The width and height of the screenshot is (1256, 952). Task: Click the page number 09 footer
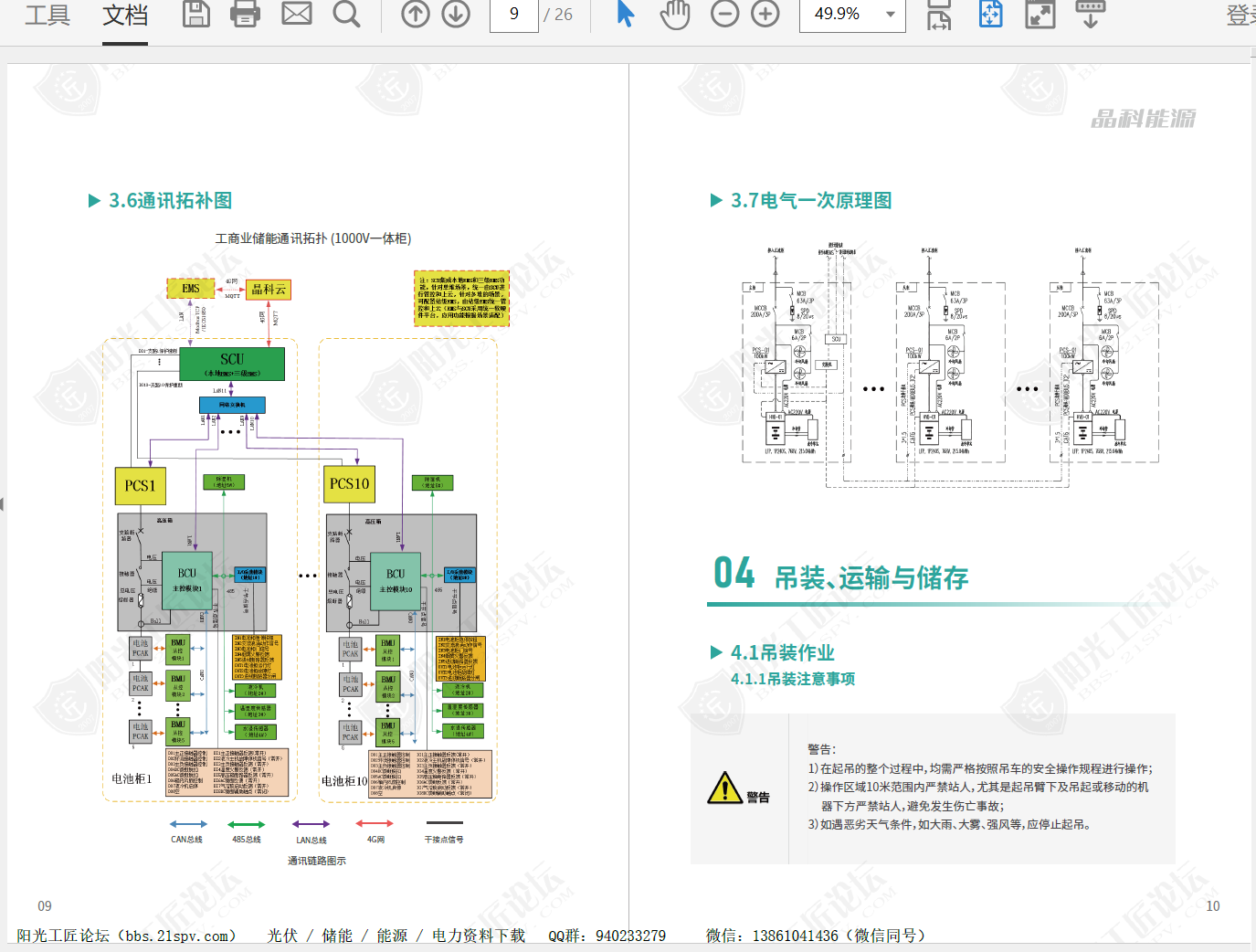coord(45,906)
